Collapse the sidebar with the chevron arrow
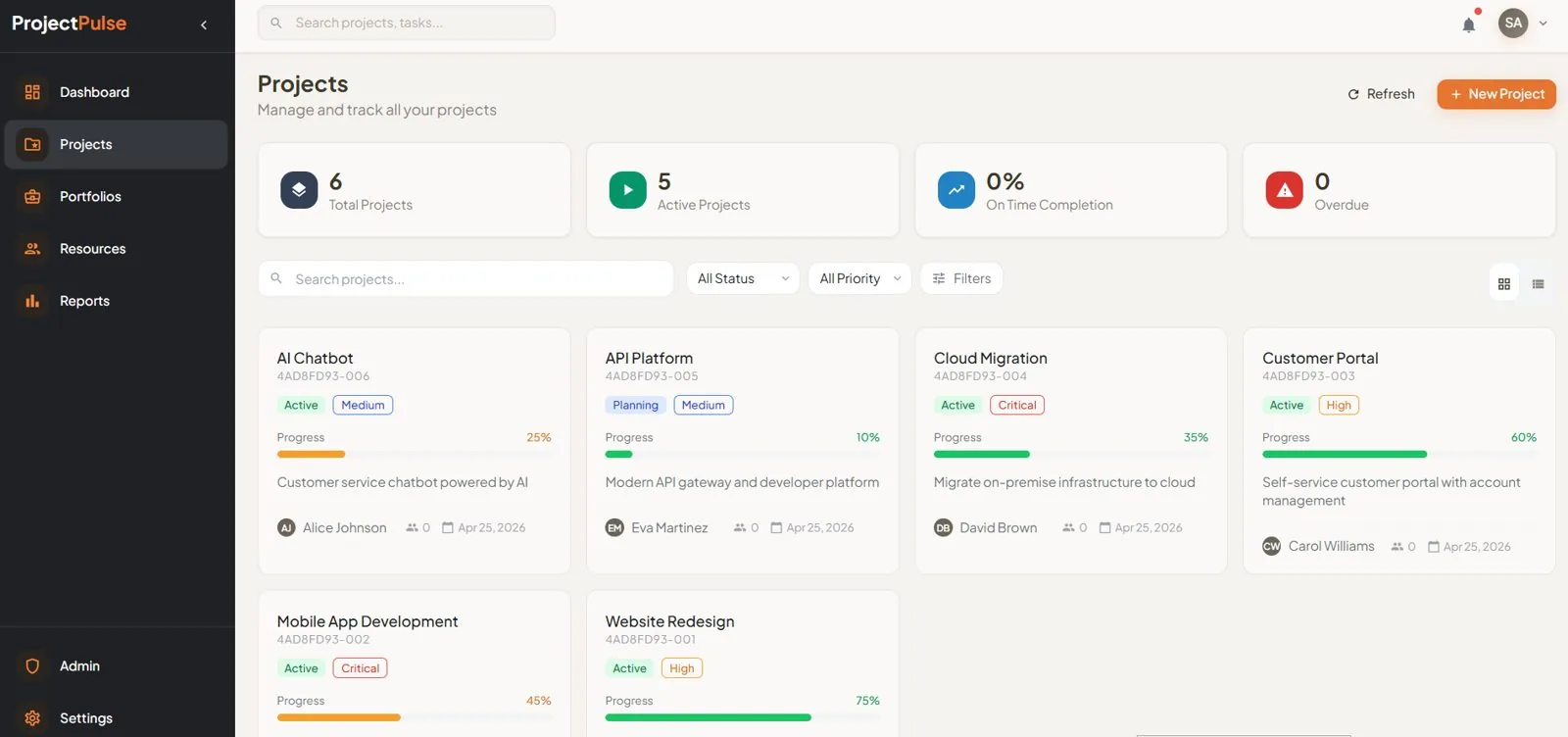1568x737 pixels. [204, 25]
